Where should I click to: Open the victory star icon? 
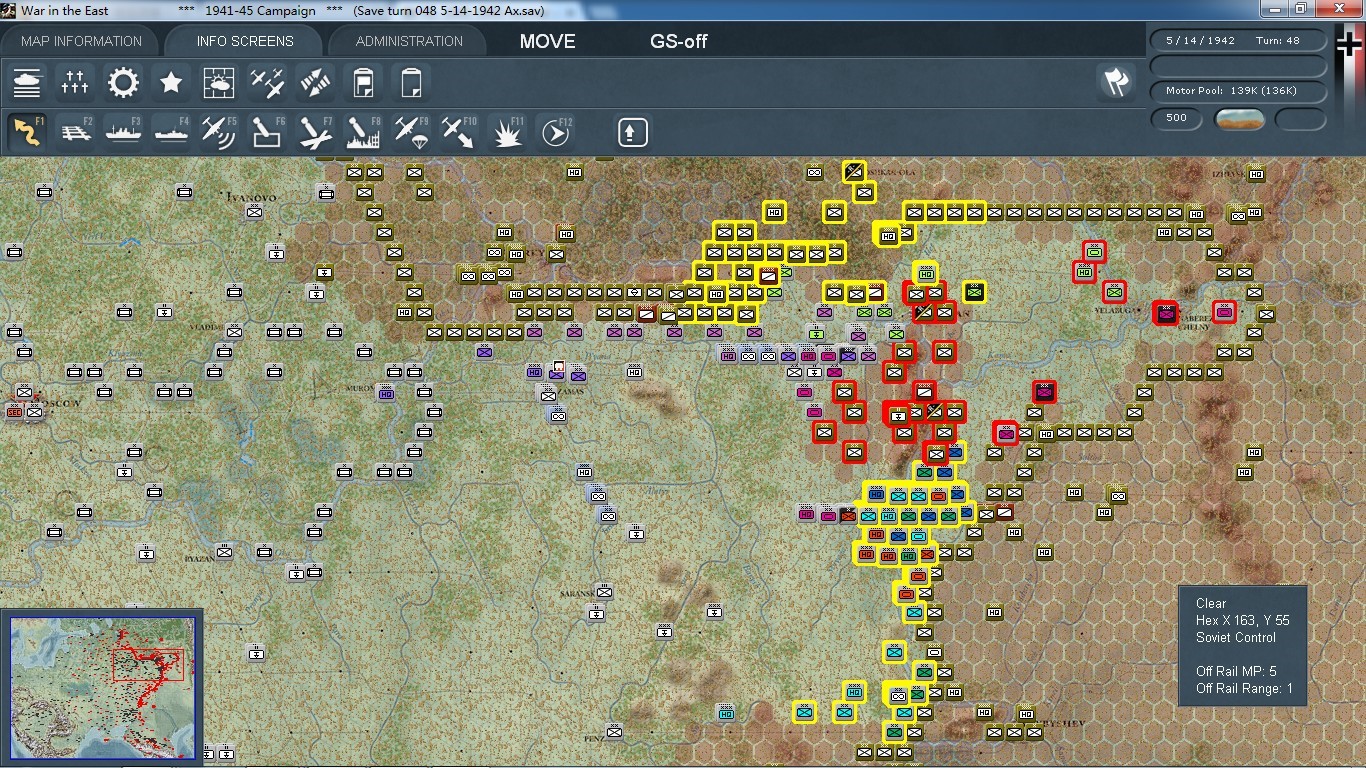171,82
